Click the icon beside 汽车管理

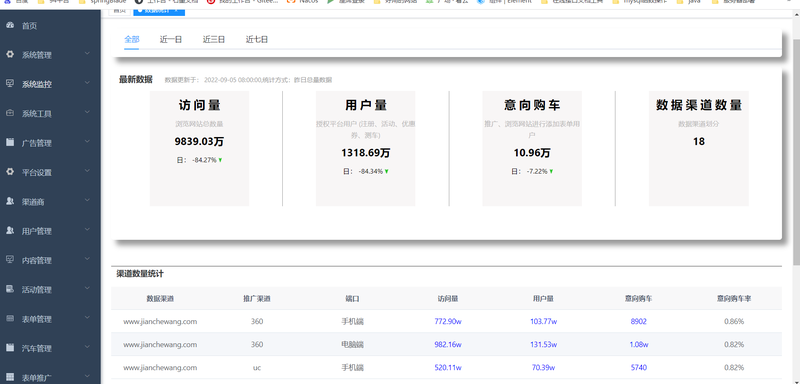10,347
